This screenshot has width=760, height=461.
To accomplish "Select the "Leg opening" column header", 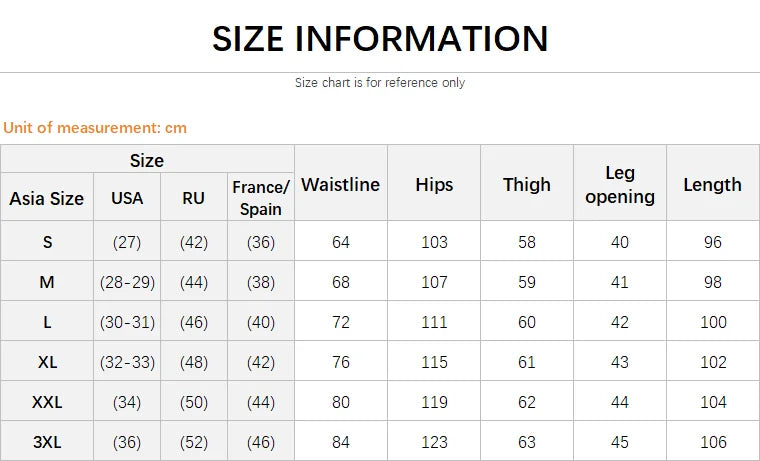I will tap(620, 184).
